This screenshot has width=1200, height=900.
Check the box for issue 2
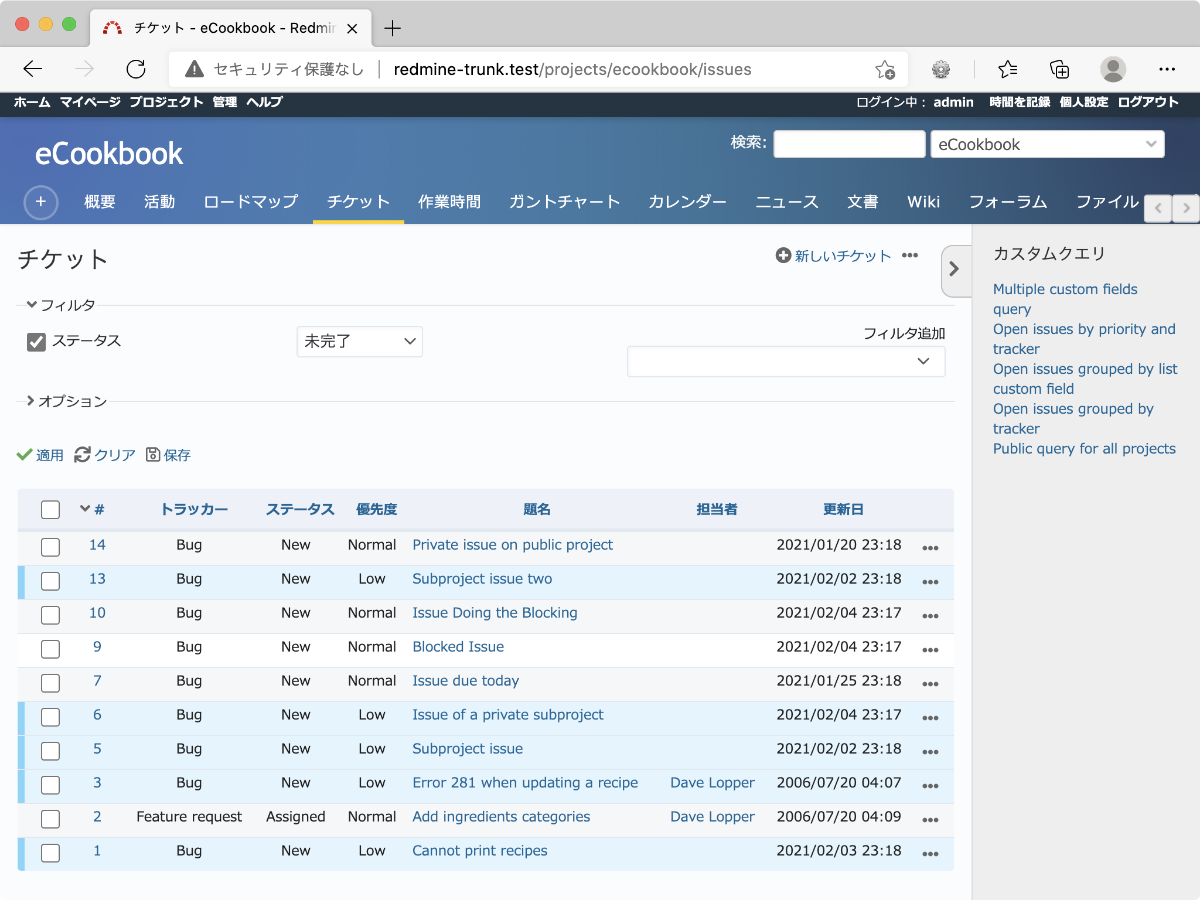pos(50,819)
